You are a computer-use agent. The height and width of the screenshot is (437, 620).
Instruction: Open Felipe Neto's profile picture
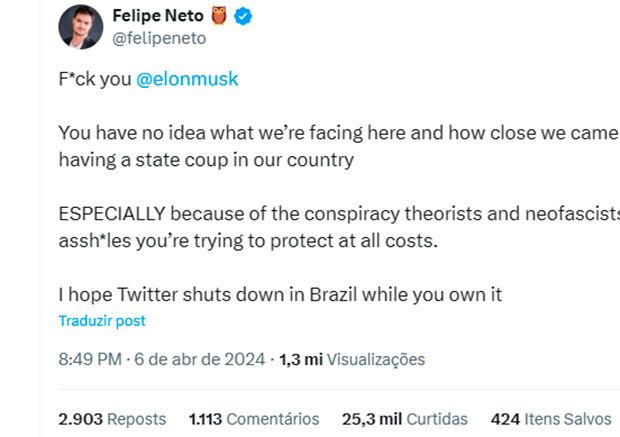(80, 27)
